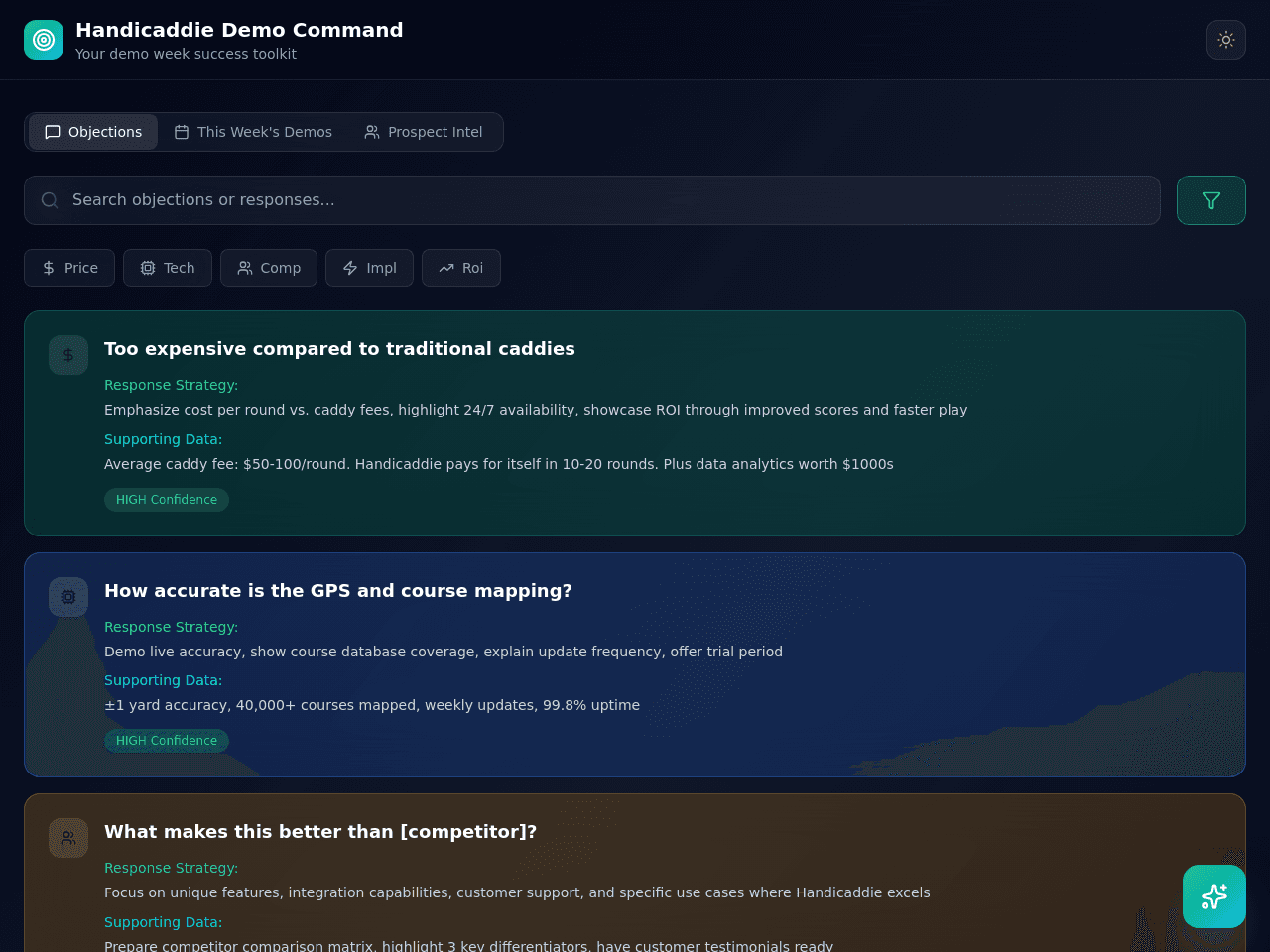Select "Demo live accuracy" response strategy text
1270x952 pixels.
tap(444, 652)
